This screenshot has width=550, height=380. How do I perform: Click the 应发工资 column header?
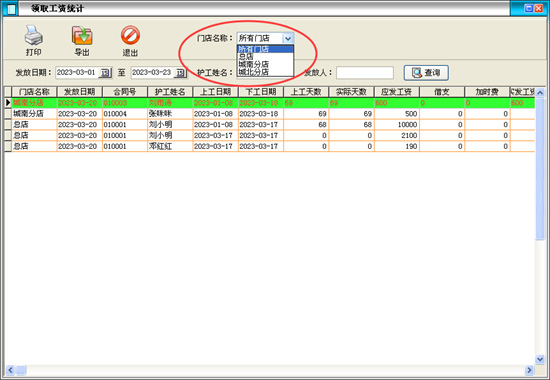pos(396,92)
